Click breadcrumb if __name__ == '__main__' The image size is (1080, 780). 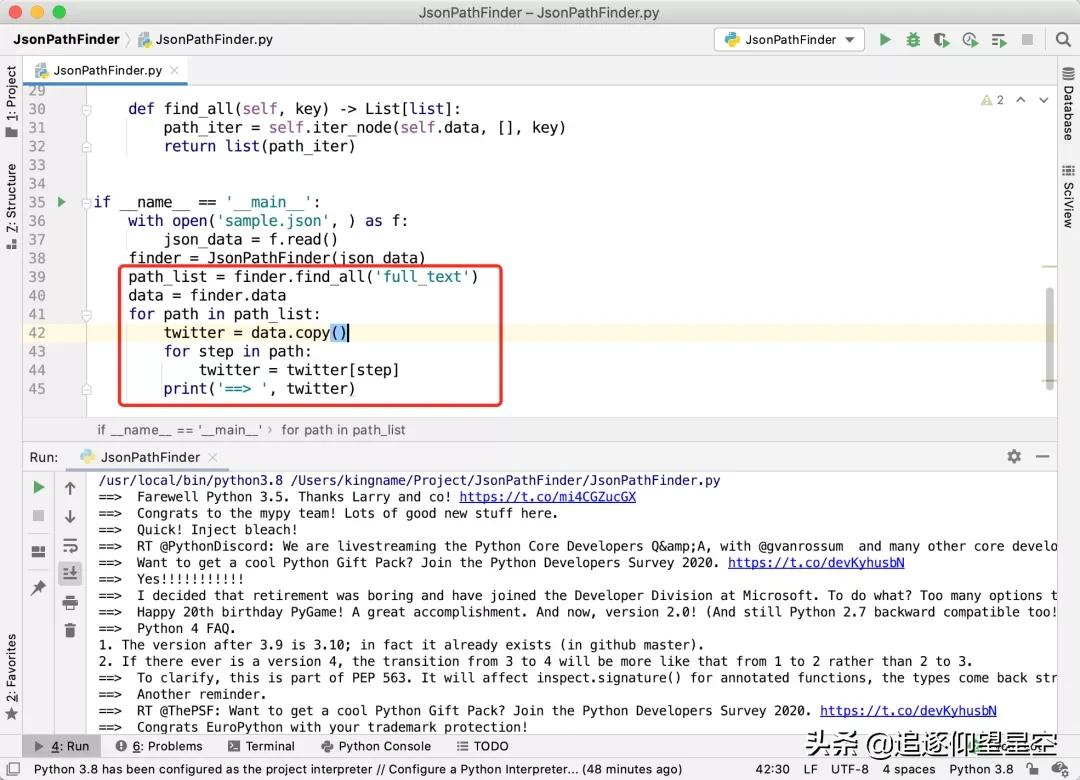click(x=179, y=430)
